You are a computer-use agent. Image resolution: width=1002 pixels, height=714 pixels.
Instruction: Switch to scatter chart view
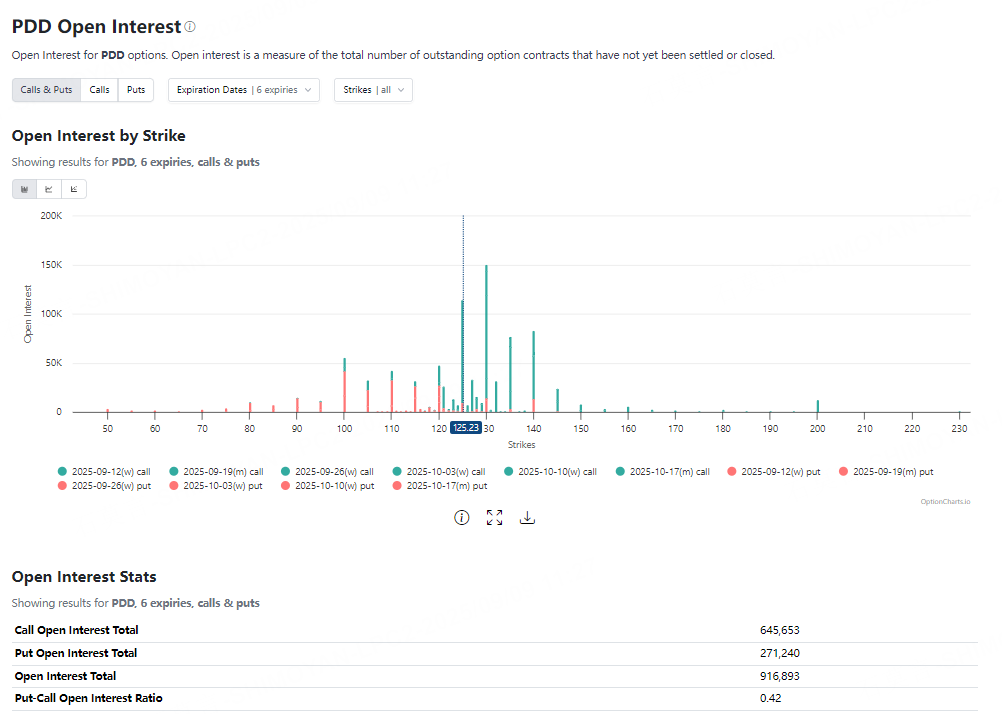coord(74,189)
